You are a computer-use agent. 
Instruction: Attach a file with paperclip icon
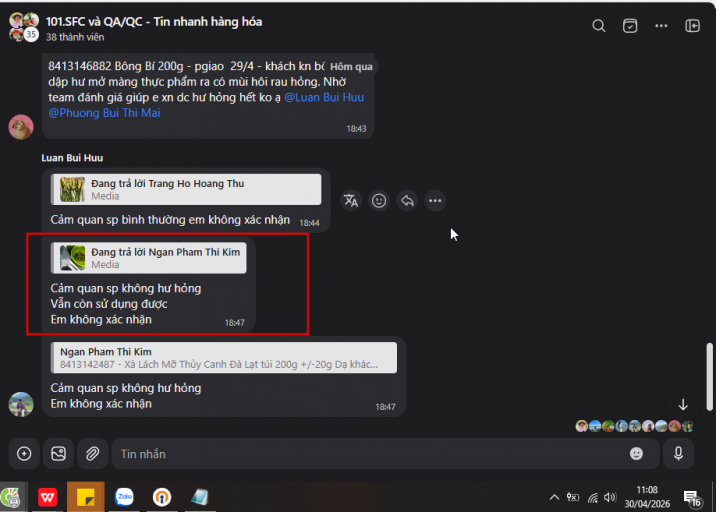(x=93, y=454)
